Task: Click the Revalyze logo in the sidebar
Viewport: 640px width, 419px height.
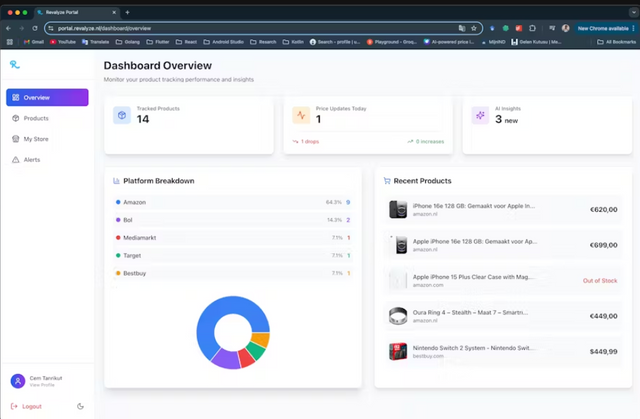Action: (x=15, y=64)
